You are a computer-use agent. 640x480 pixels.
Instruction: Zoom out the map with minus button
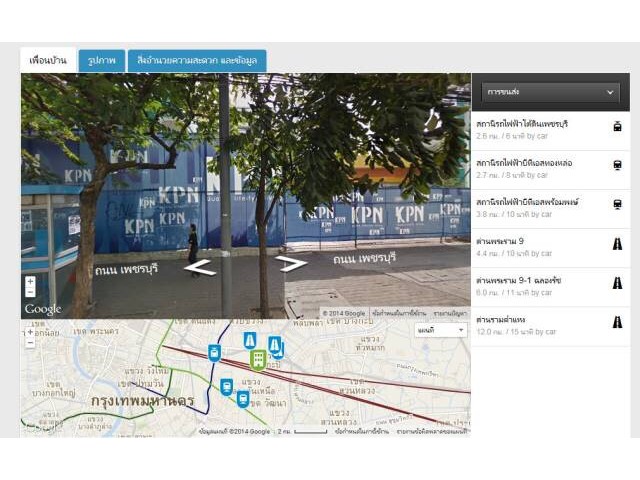30,343
